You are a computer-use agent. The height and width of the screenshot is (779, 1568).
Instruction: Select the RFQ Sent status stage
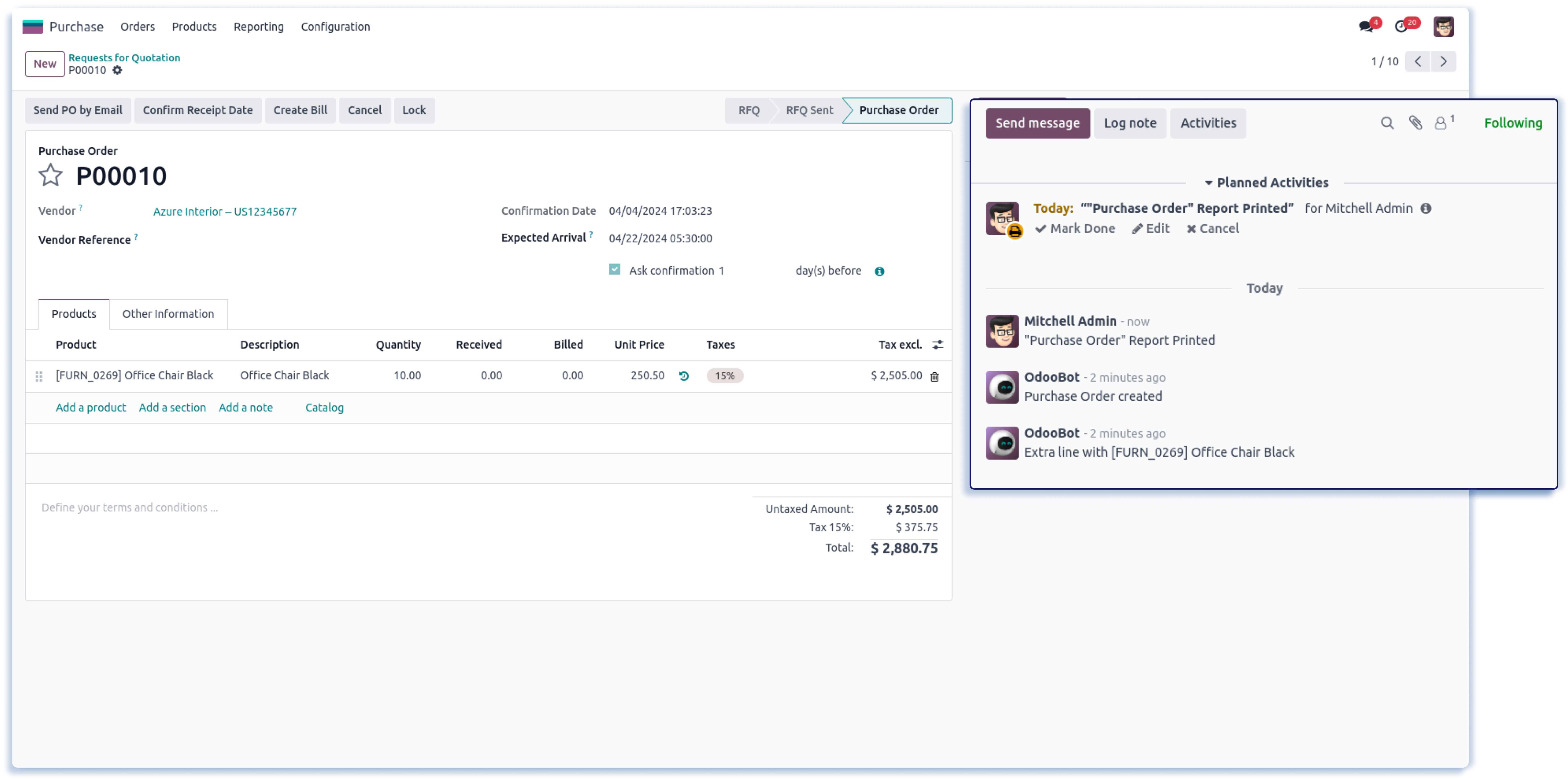click(809, 110)
